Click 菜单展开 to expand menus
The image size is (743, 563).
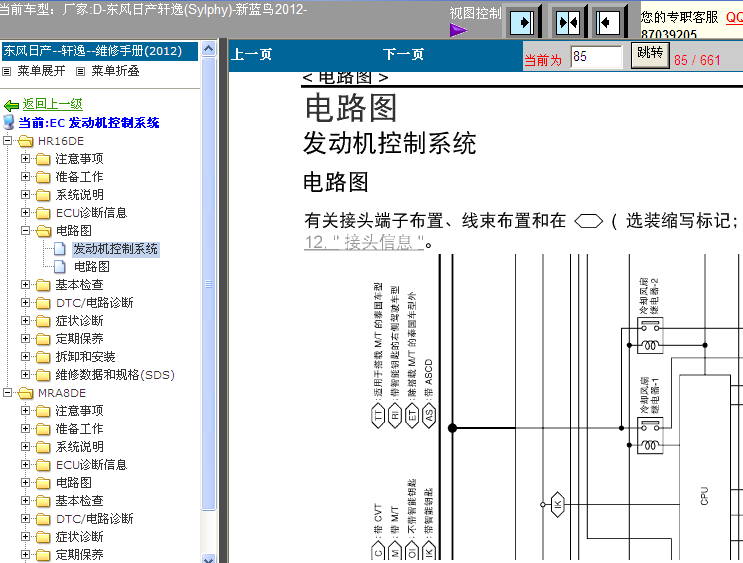41,71
